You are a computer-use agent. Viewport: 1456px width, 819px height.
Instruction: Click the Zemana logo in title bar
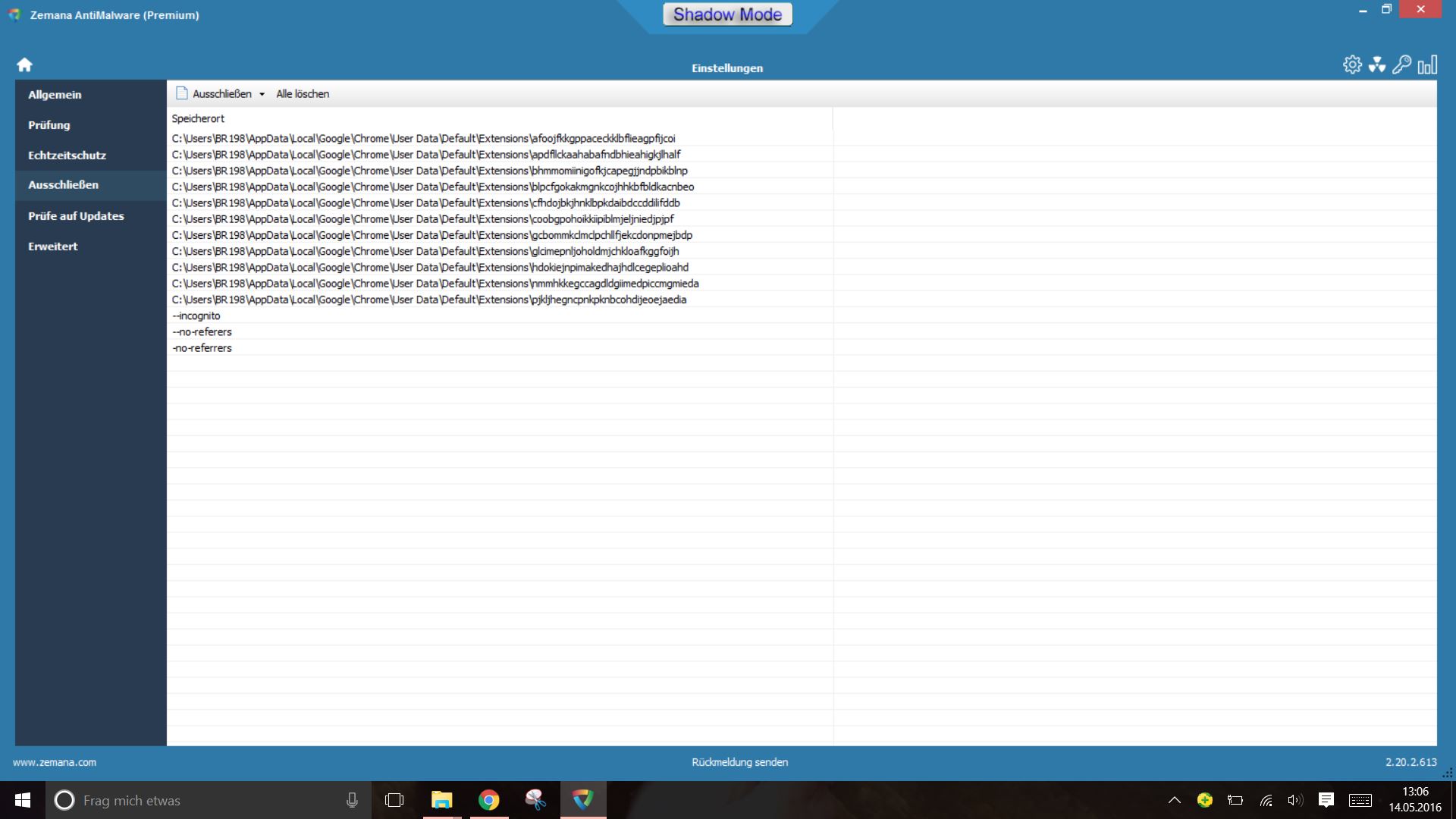(14, 14)
